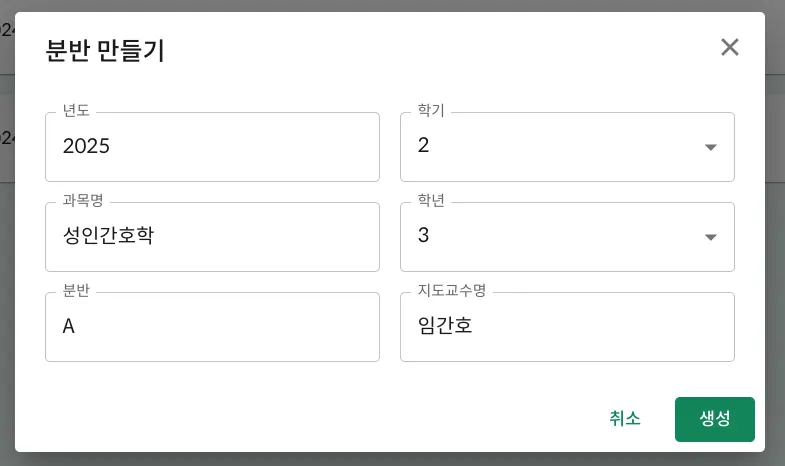Click the 학년 dropdown arrow
Screen dimensions: 785x466
pos(711,237)
